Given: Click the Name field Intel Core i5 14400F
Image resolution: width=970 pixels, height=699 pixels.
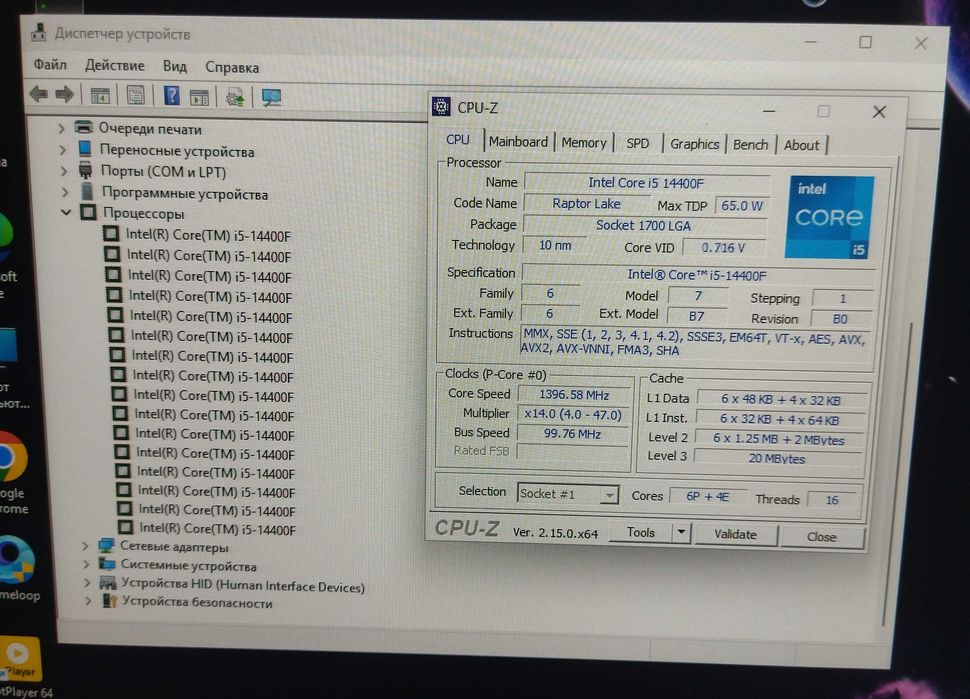Looking at the screenshot, I should (646, 182).
